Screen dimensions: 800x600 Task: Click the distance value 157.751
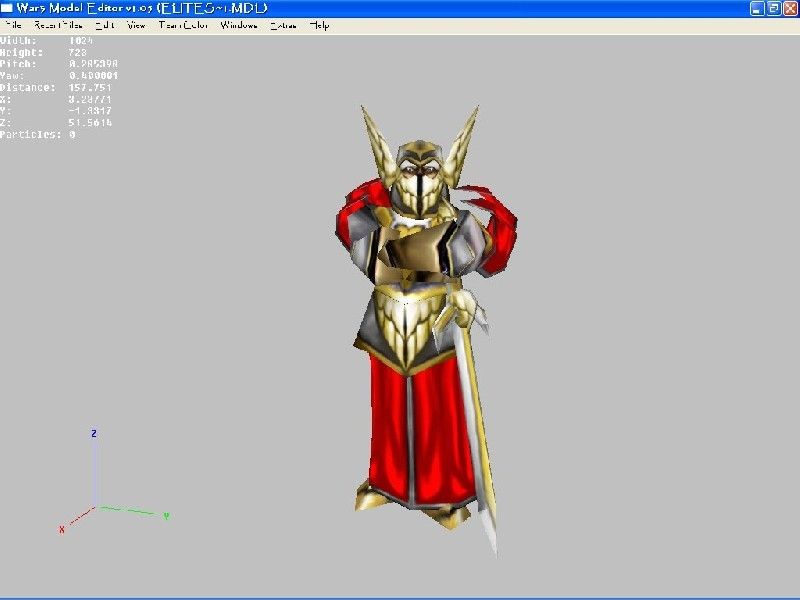pos(90,87)
